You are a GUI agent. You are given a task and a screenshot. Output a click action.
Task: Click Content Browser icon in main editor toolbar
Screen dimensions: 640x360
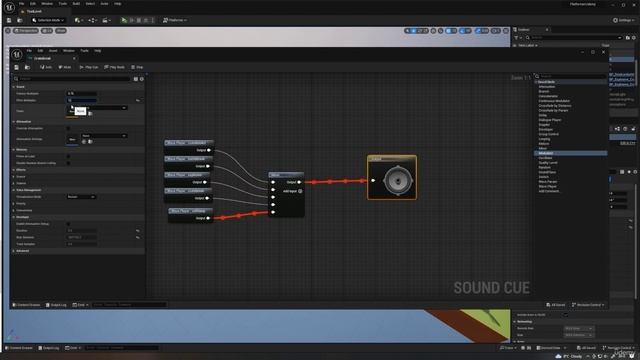point(20,20)
